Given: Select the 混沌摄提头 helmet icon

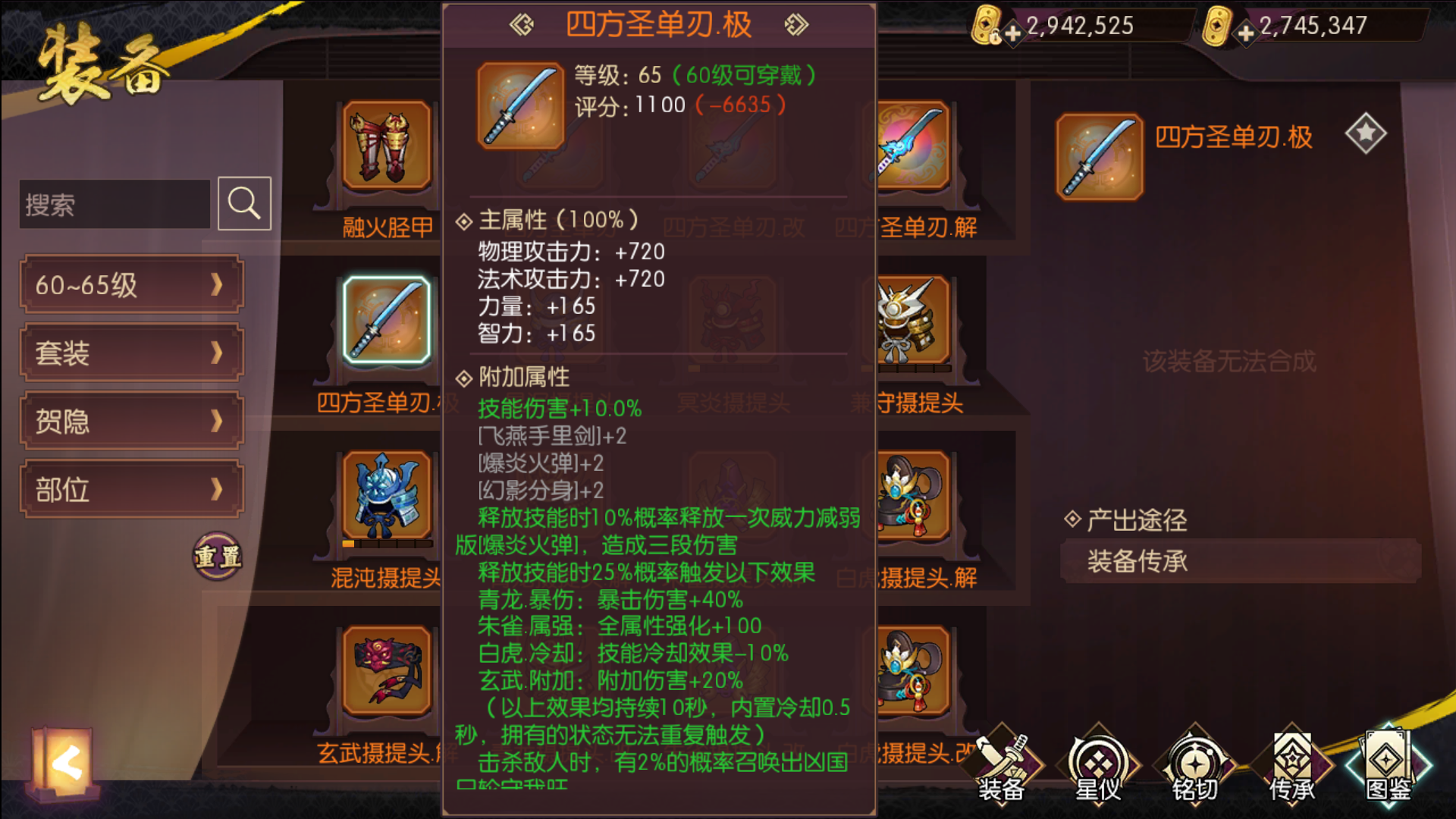Looking at the screenshot, I should [x=387, y=495].
